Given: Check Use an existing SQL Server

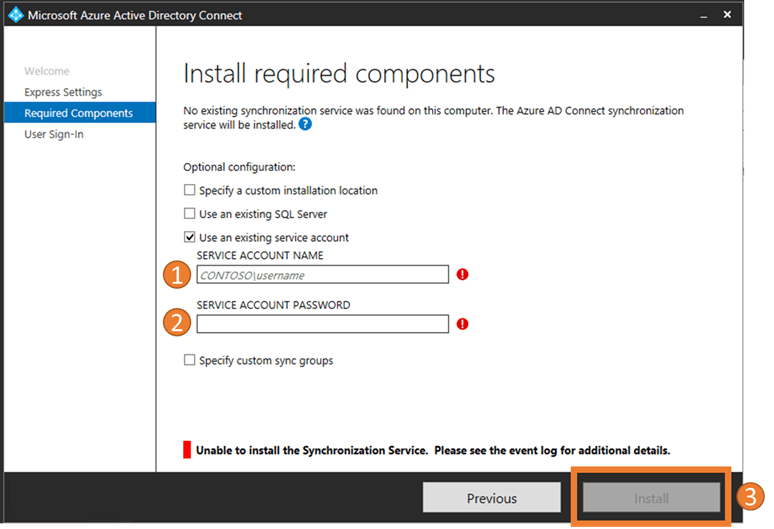Looking at the screenshot, I should tap(190, 214).
